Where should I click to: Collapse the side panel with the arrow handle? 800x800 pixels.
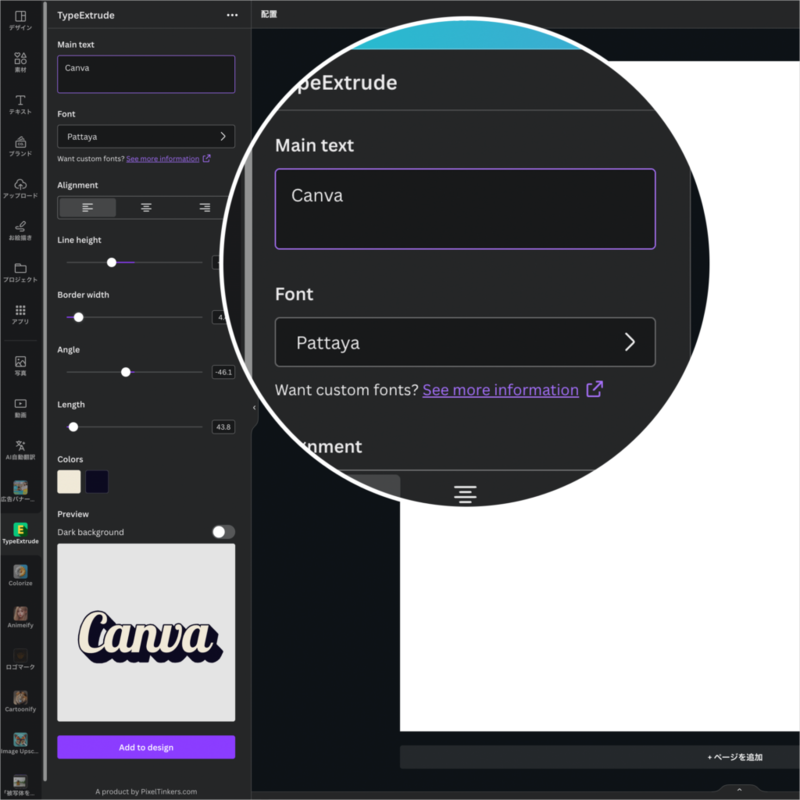pos(254,408)
